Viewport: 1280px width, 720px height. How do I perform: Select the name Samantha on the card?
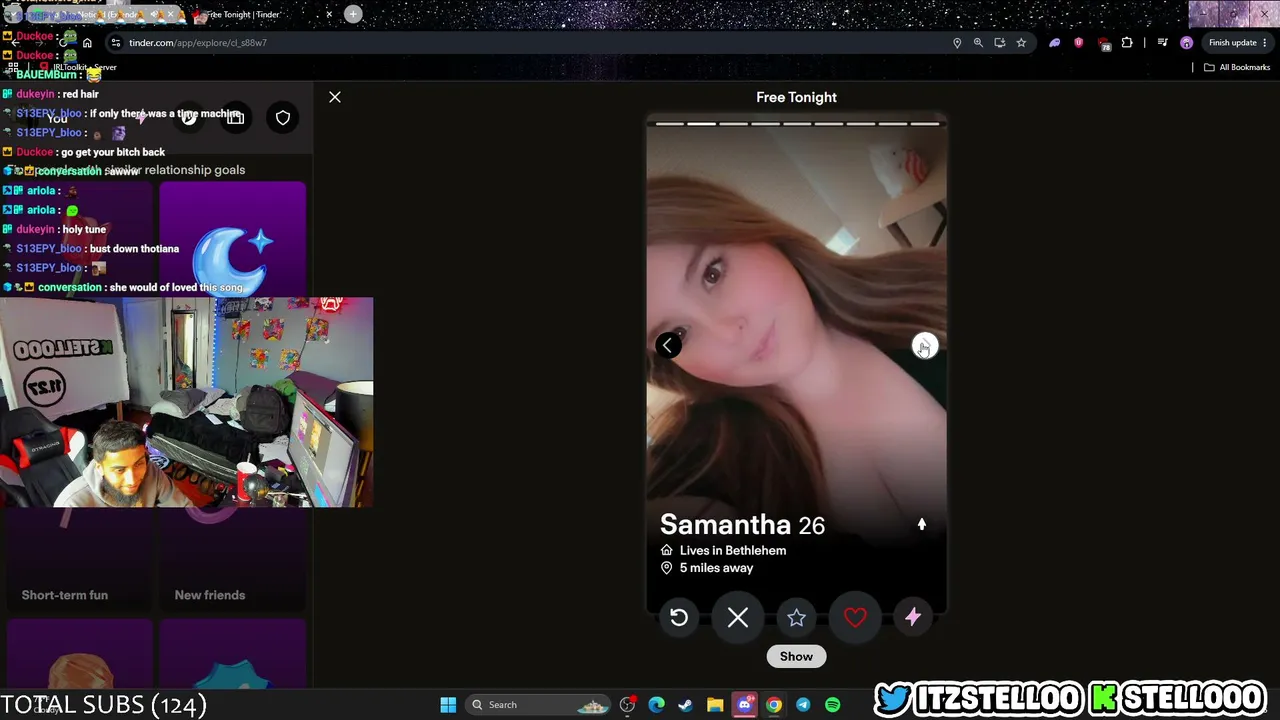[726, 524]
